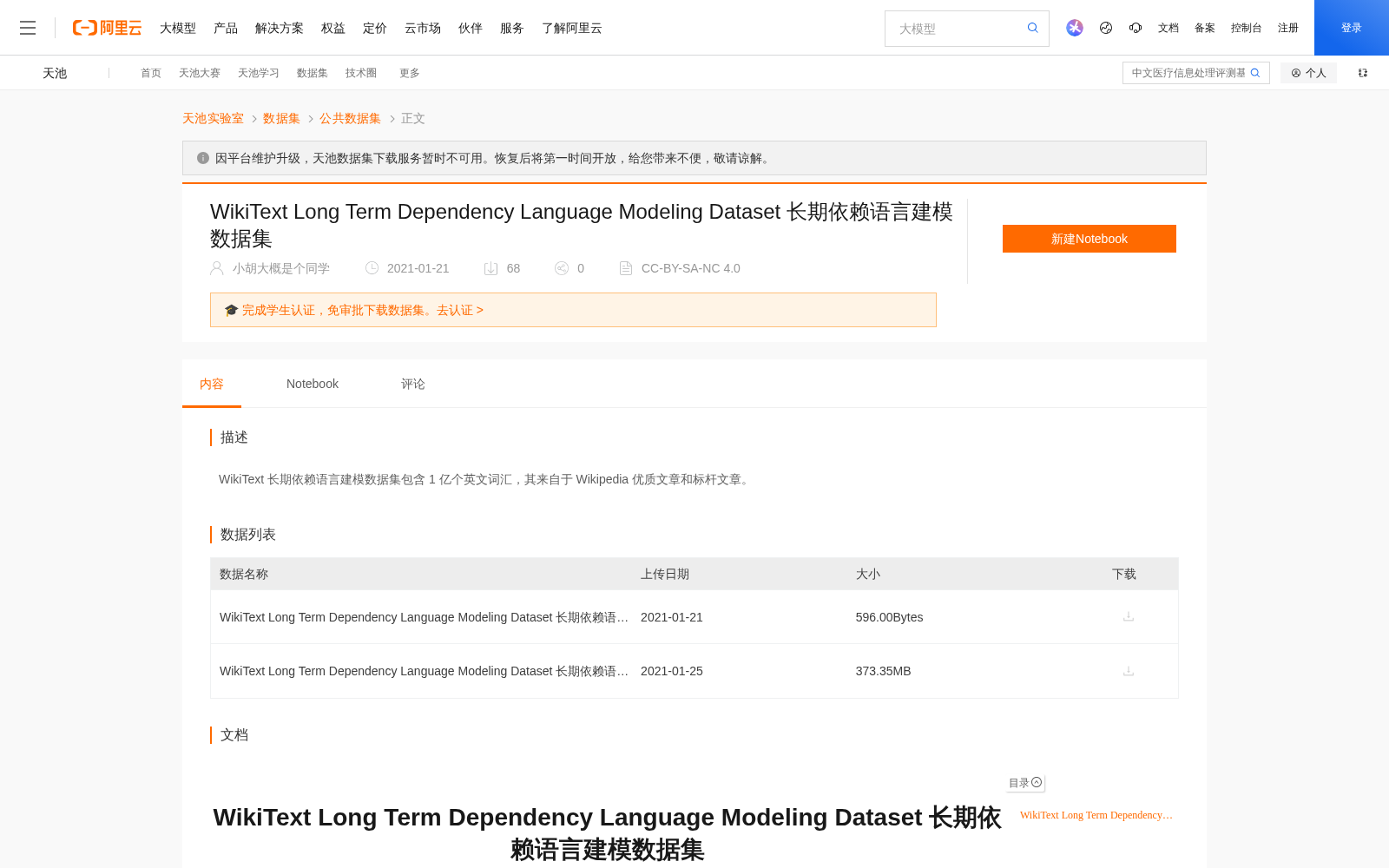
Task: Open 伙伴 menu item
Action: (x=471, y=28)
